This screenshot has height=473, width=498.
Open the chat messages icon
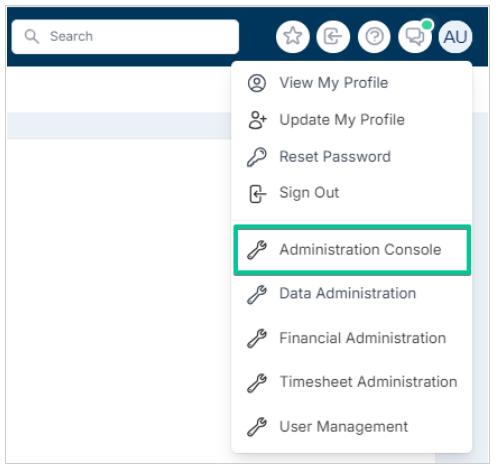415,36
